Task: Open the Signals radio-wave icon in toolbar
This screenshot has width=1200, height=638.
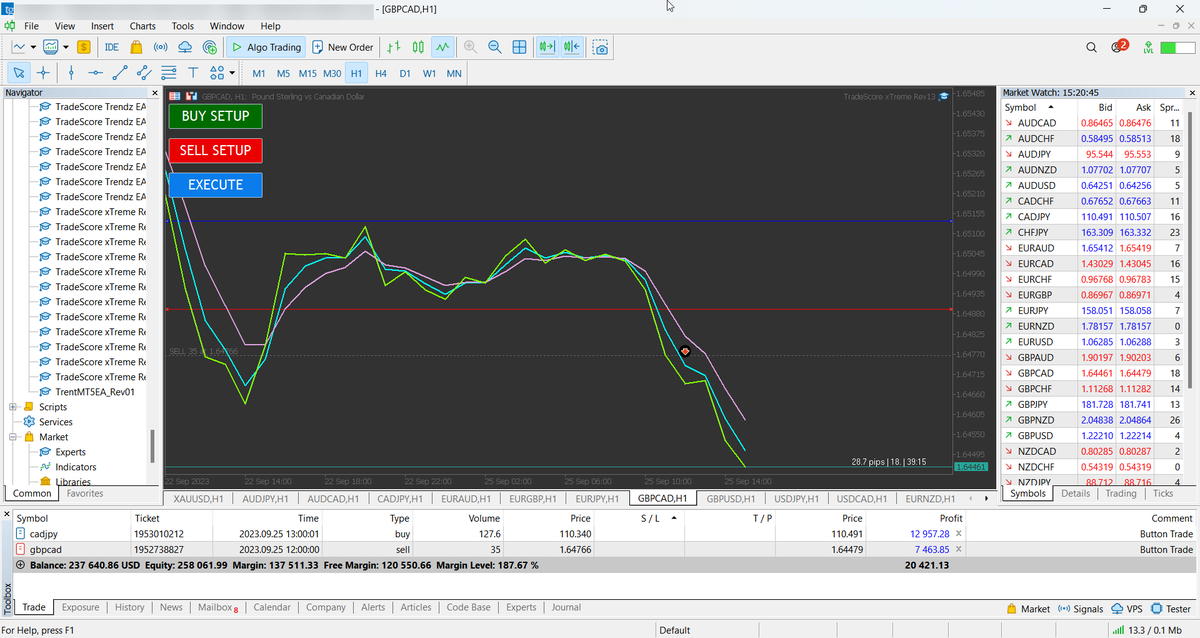Action: pos(160,46)
